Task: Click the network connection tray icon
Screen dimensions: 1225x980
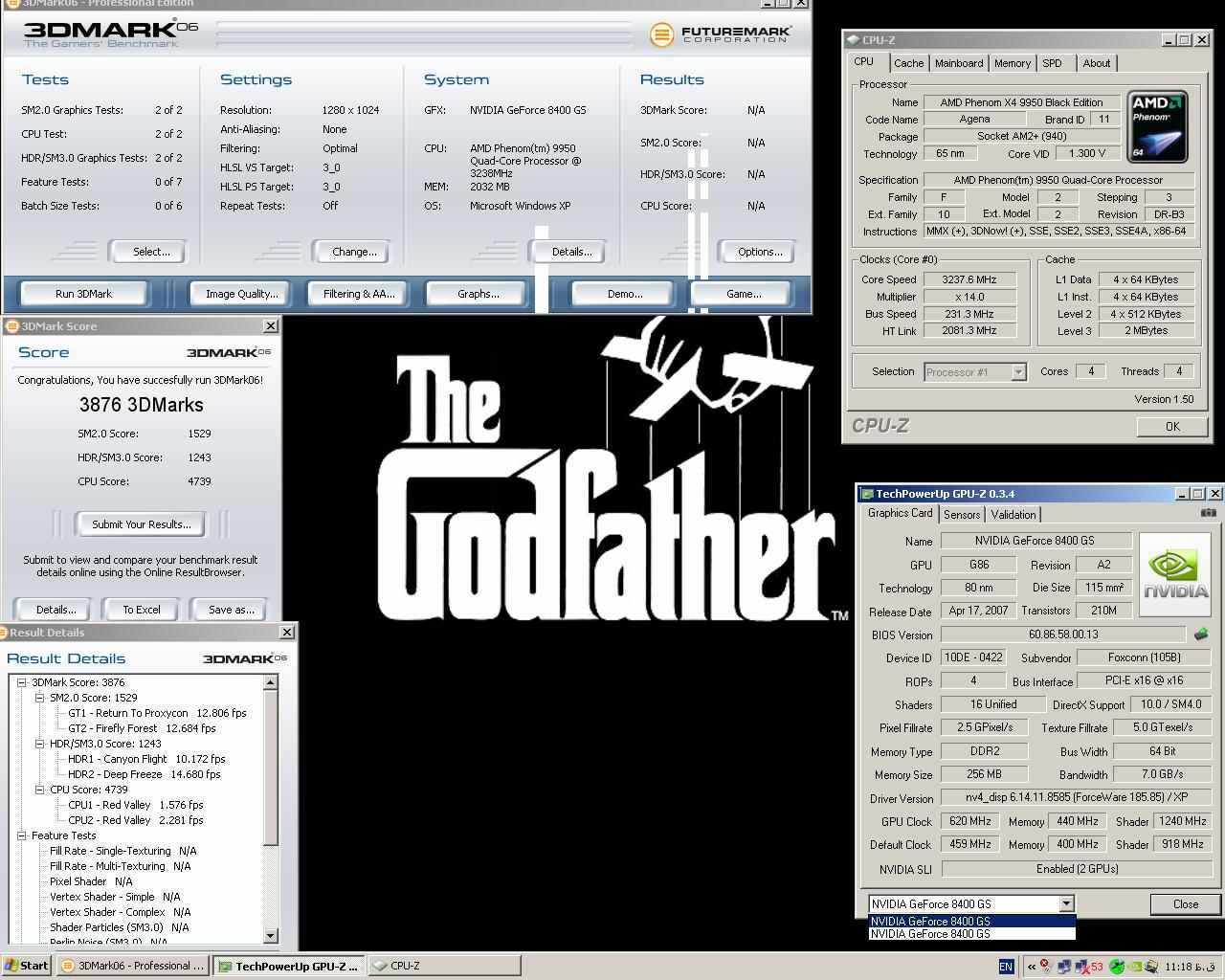Action: [x=1063, y=967]
